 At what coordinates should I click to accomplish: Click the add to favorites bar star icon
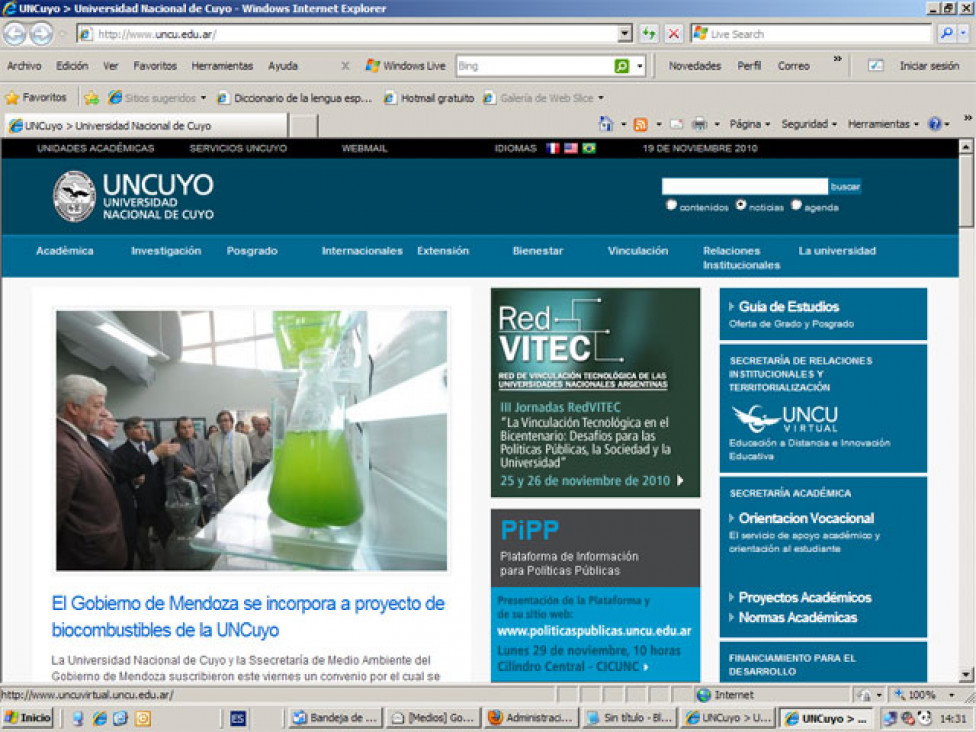point(92,98)
